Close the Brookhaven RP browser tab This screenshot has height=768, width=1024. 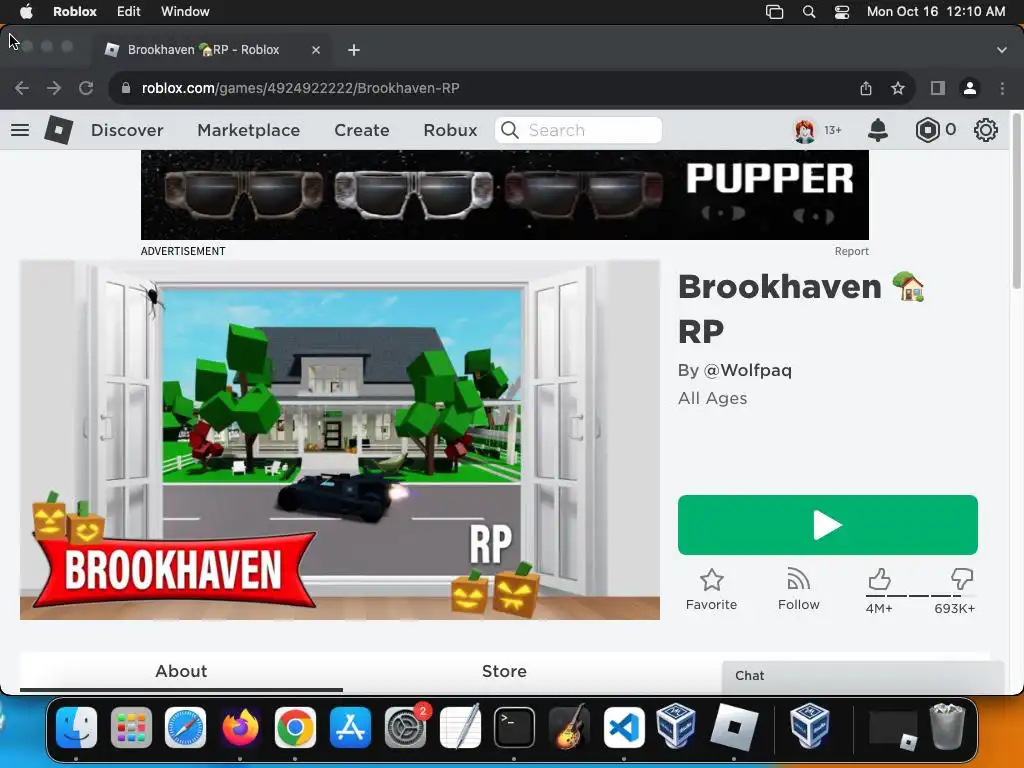[x=316, y=50]
